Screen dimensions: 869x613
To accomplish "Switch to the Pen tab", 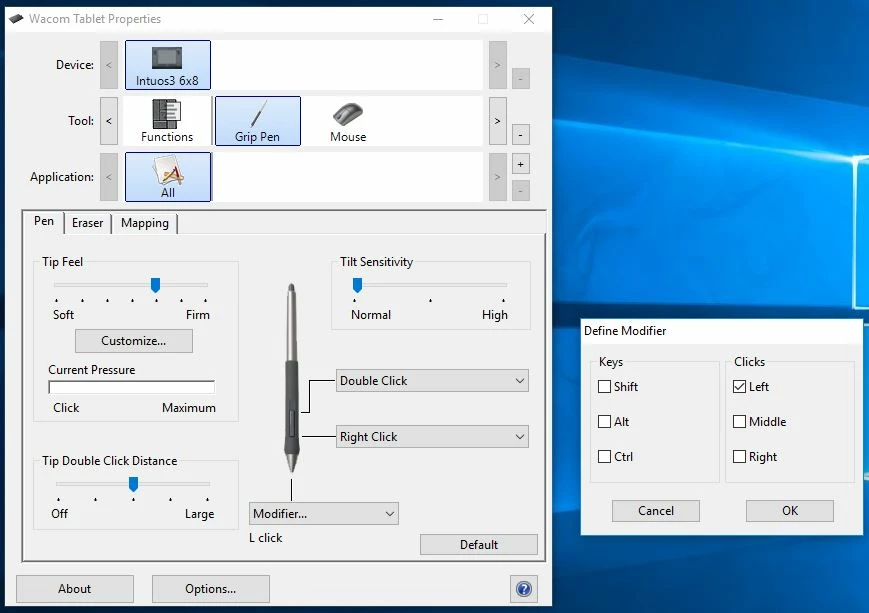I will (44, 221).
